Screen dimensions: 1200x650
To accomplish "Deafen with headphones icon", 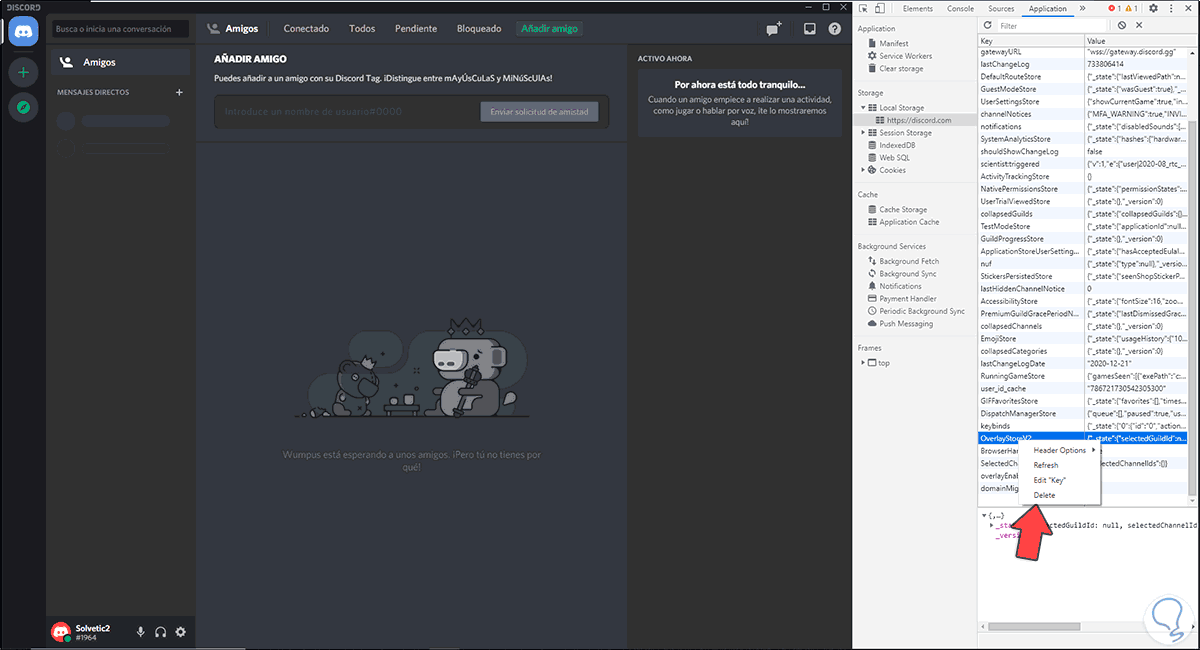I will pyautogui.click(x=160, y=632).
